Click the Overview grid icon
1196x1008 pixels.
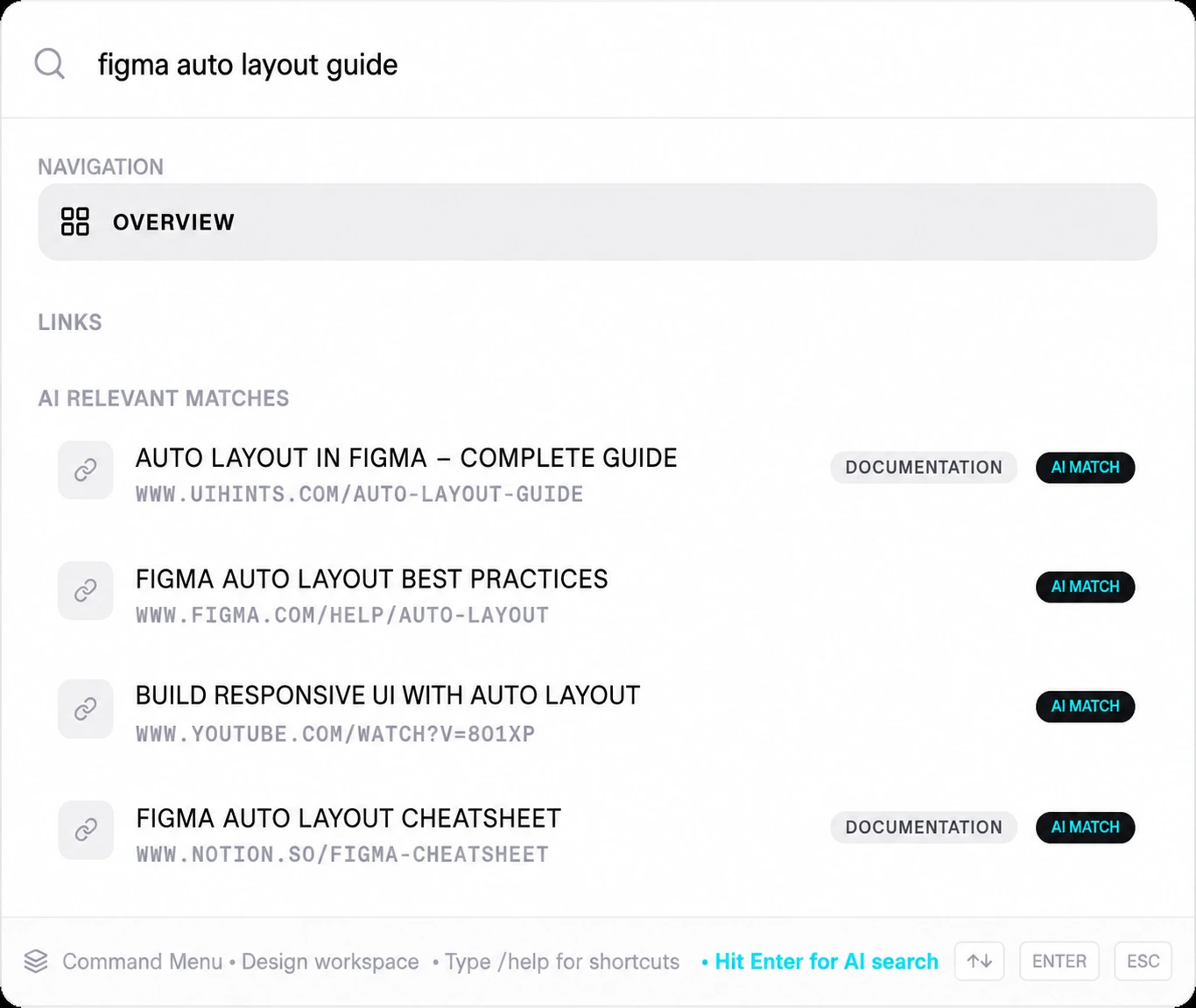pyautogui.click(x=74, y=222)
